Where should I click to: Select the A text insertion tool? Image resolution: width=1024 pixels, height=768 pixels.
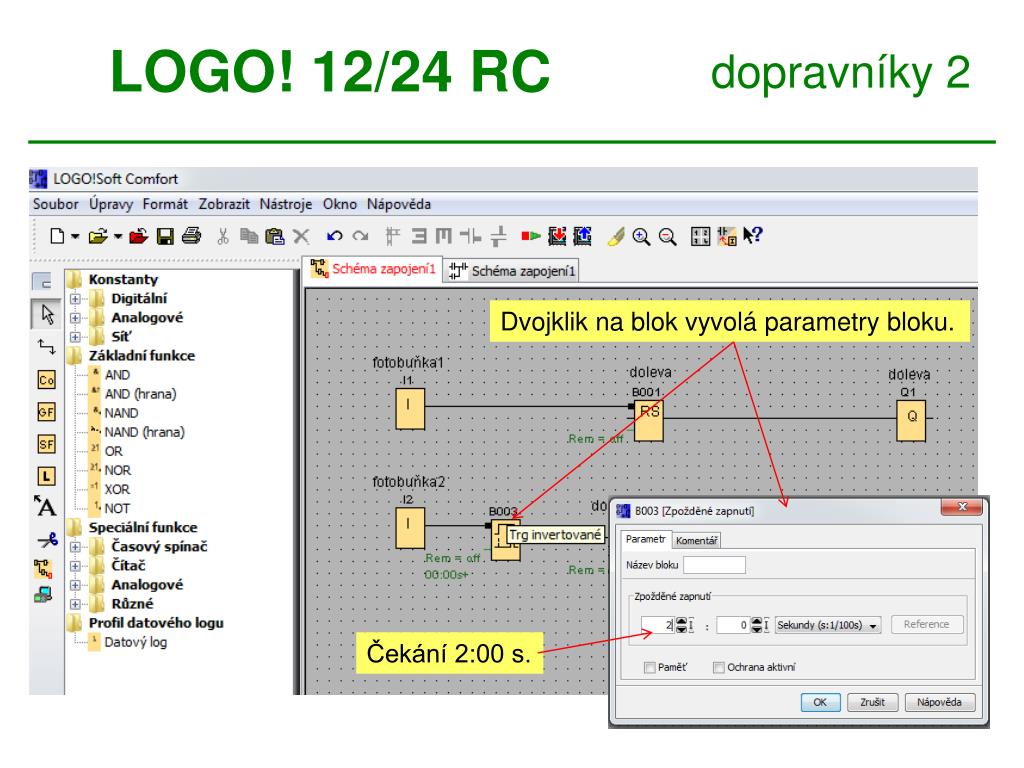(46, 506)
